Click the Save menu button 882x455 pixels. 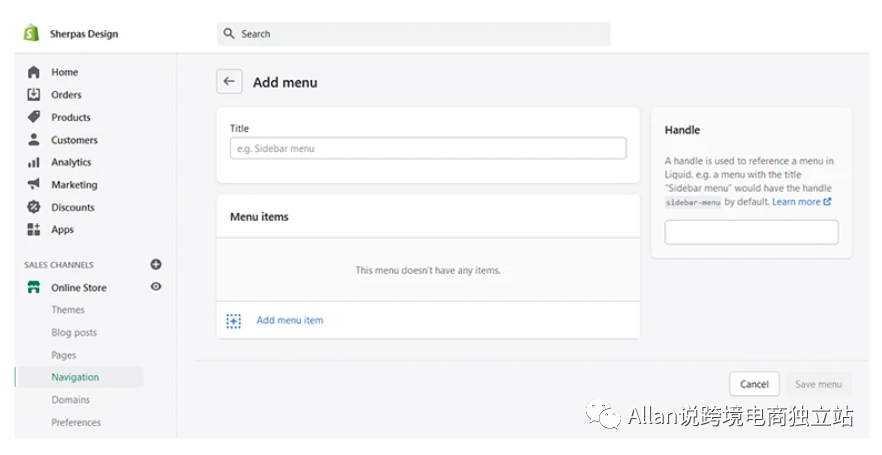(x=818, y=384)
